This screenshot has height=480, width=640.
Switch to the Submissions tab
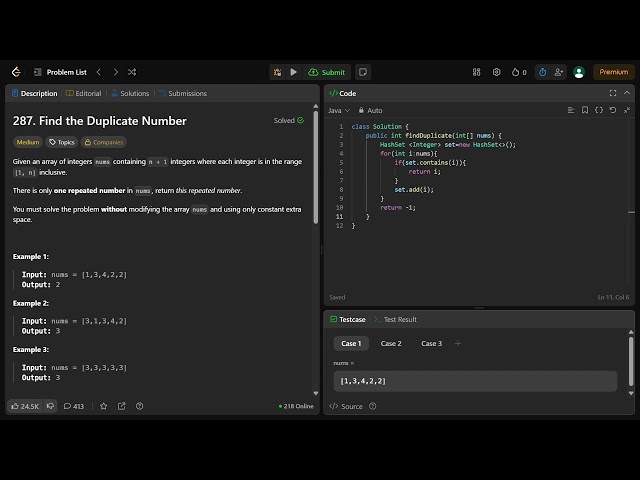(183, 93)
